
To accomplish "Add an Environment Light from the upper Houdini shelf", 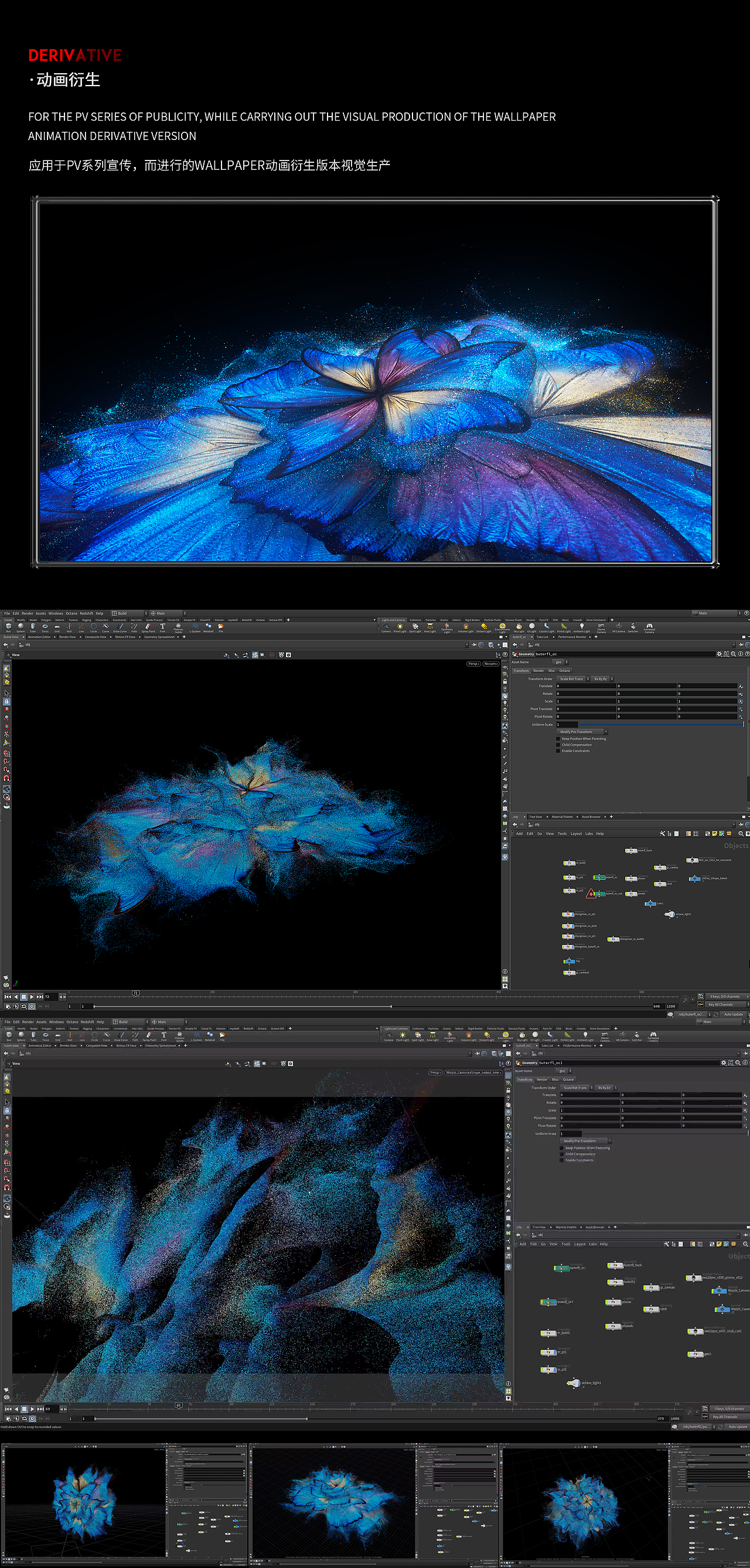I will tap(502, 627).
